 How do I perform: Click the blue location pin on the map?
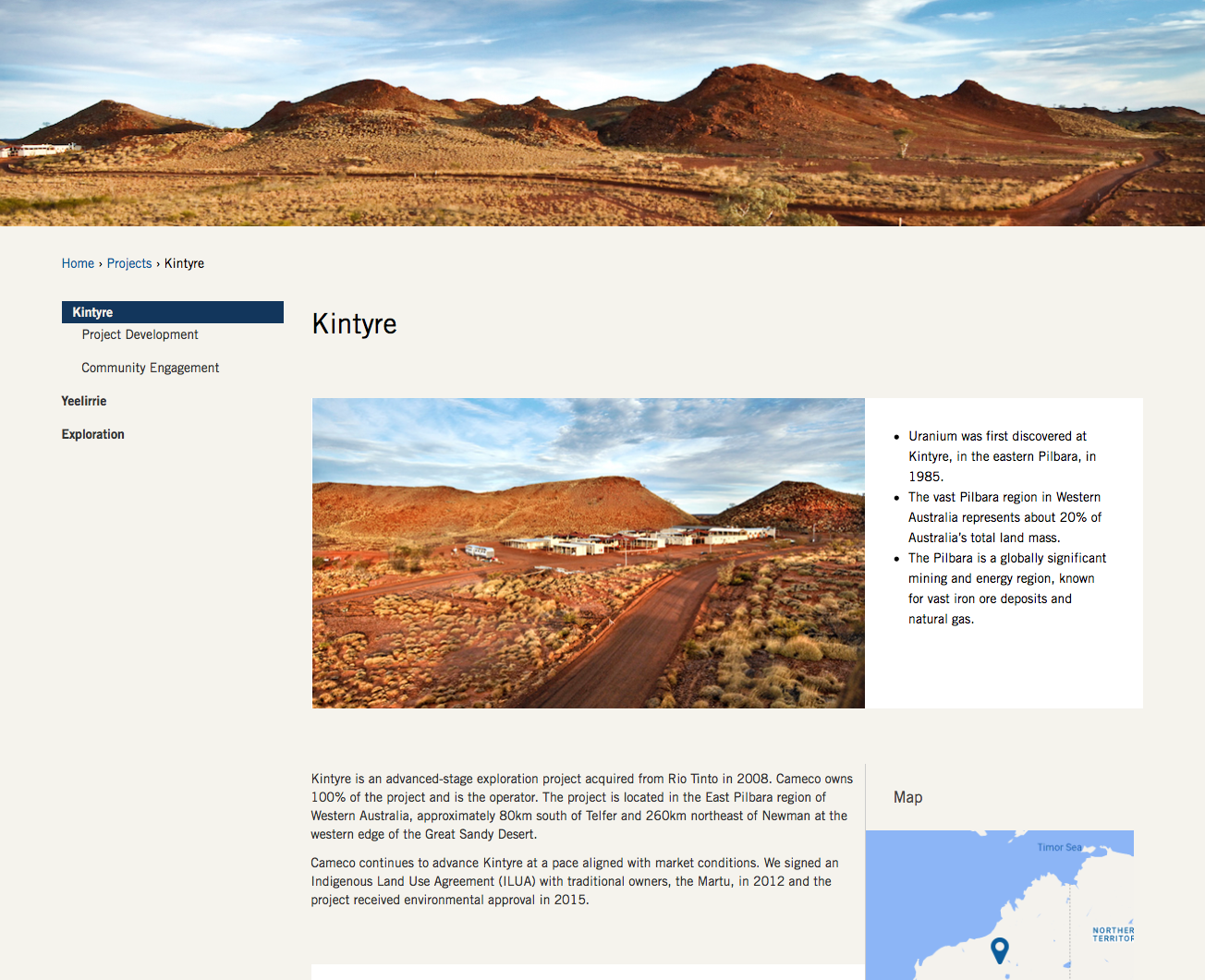click(x=999, y=949)
